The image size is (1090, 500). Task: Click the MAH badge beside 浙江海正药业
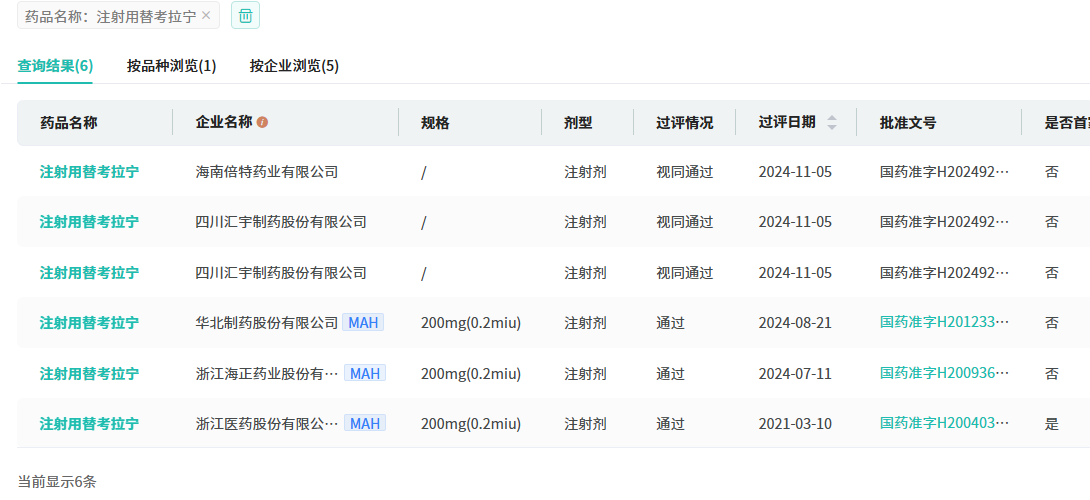click(x=365, y=373)
